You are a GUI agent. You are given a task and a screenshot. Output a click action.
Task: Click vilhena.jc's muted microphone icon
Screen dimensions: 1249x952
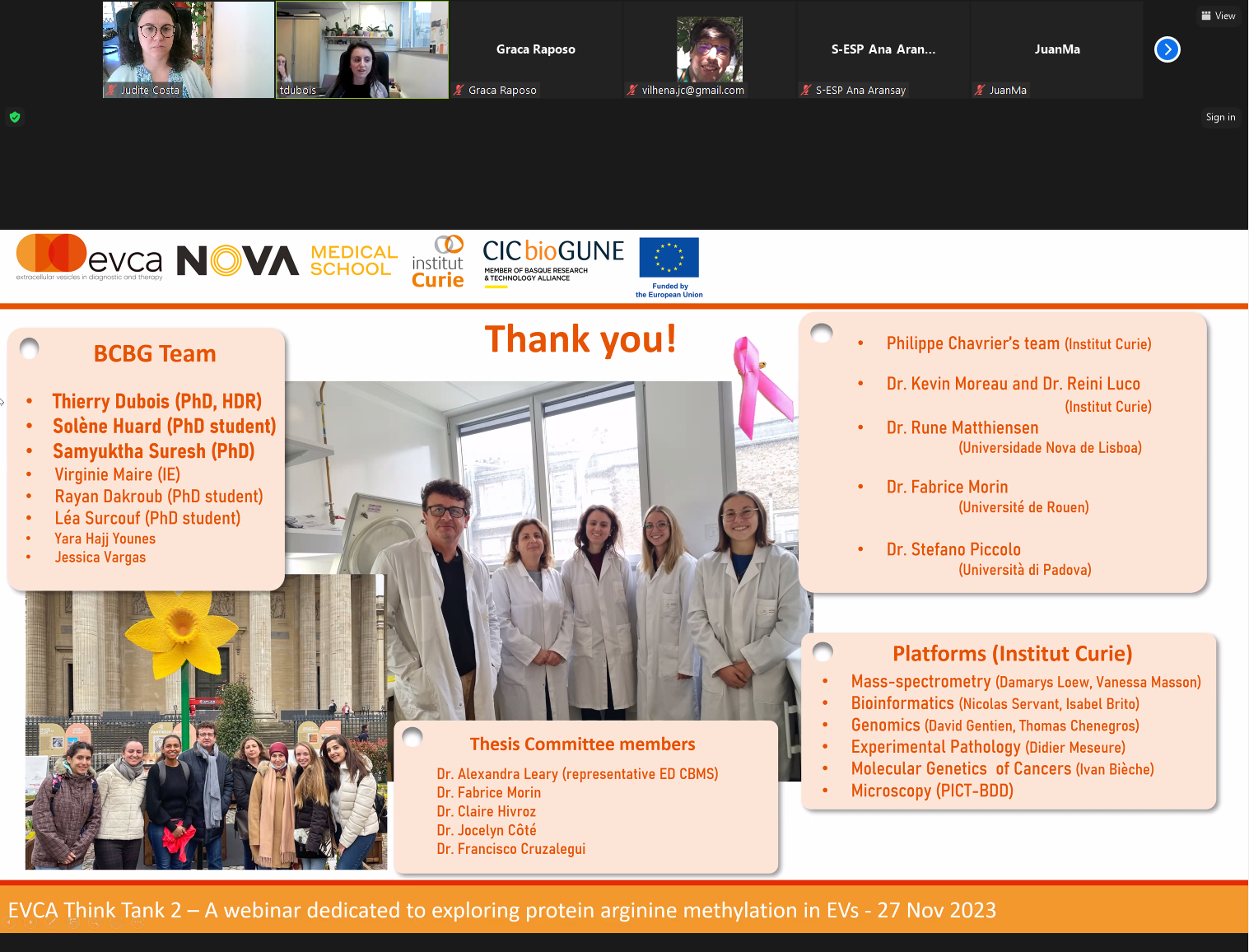(631, 91)
